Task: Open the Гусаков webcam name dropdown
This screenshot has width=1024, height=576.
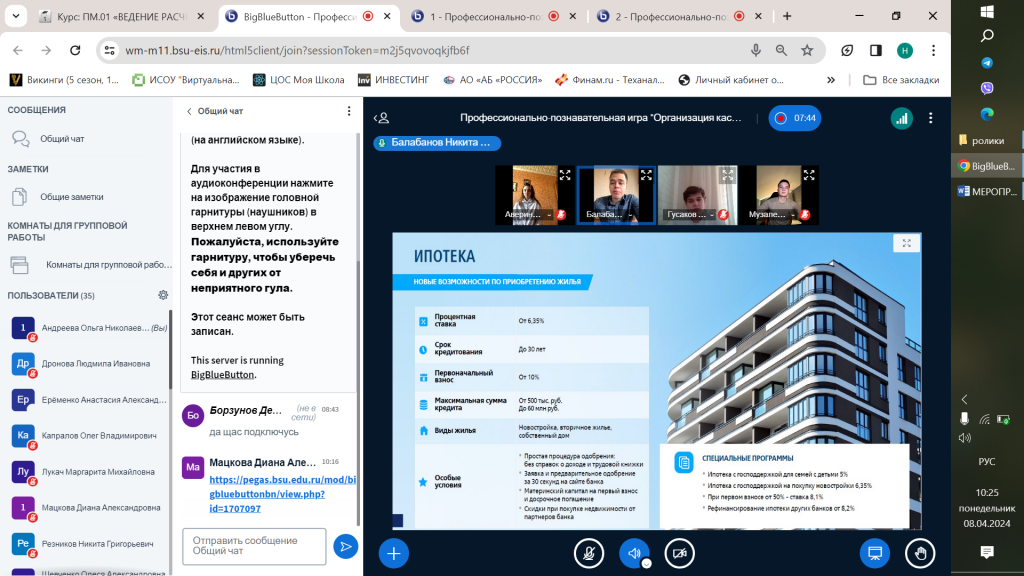Action: click(690, 214)
